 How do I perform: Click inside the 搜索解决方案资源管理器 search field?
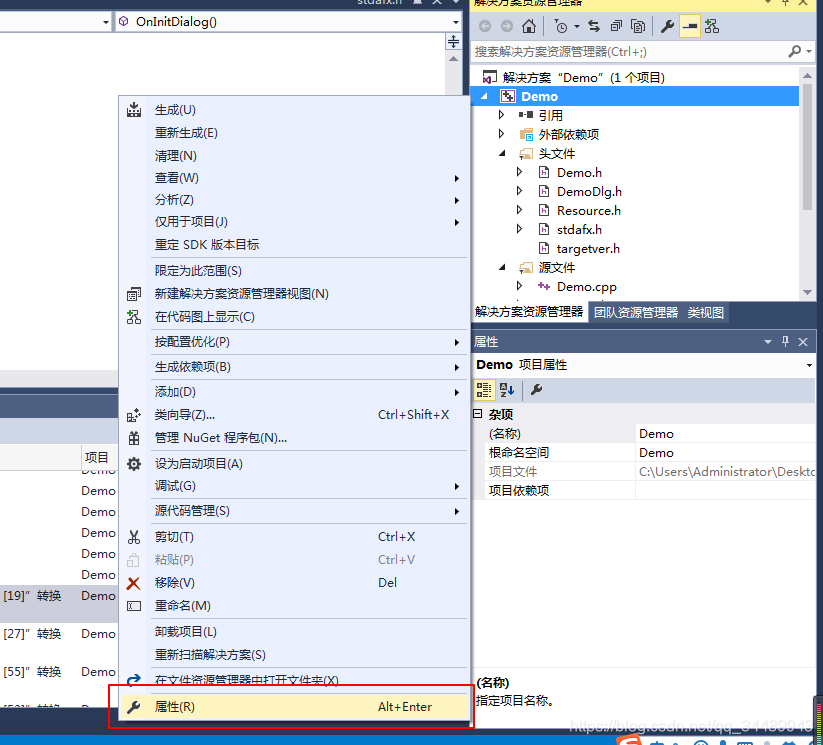600,51
